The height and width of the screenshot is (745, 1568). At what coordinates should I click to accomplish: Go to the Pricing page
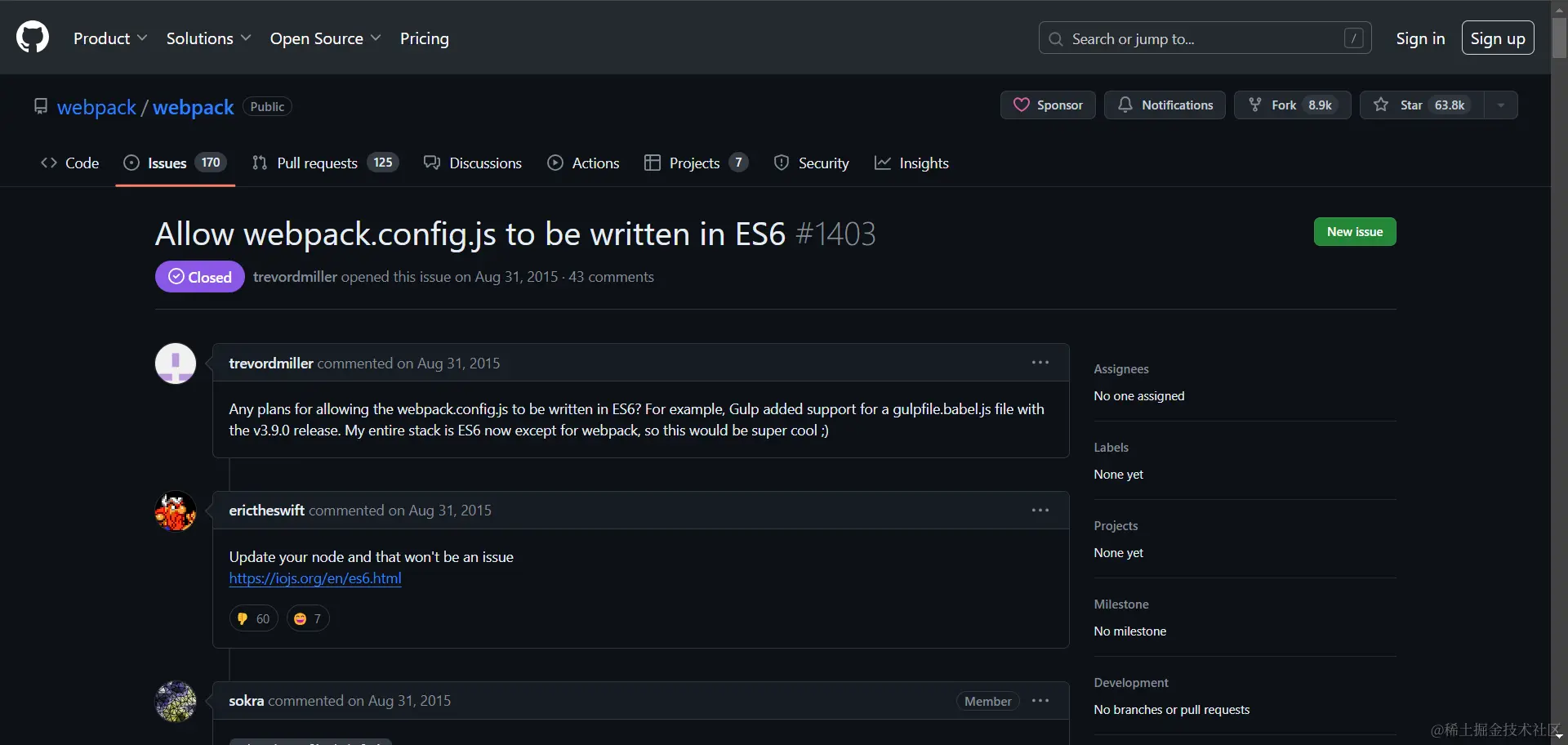tap(425, 38)
